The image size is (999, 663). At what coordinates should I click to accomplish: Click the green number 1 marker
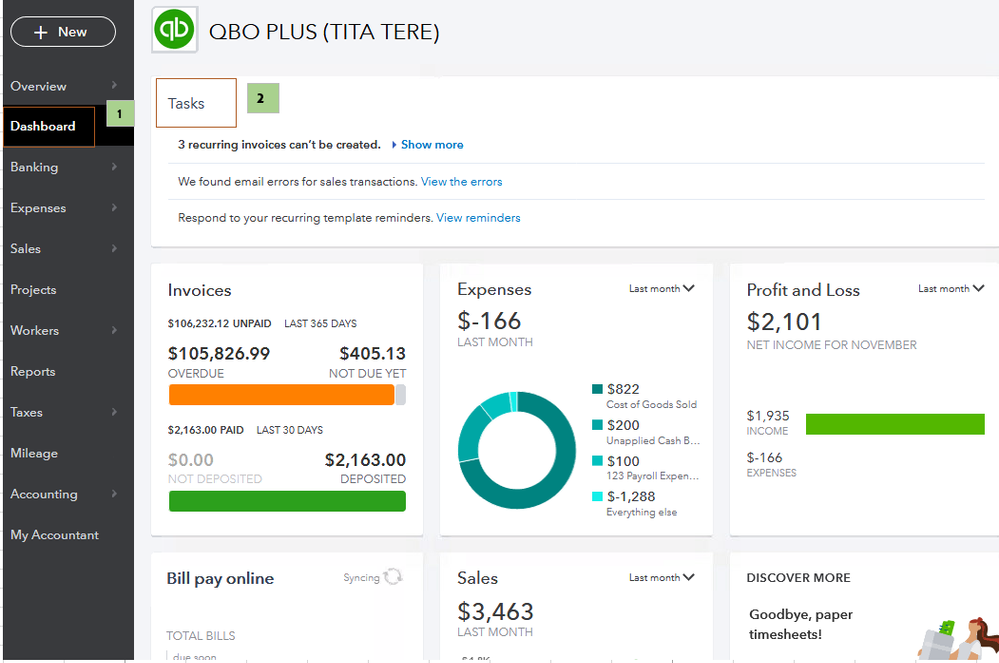tap(120, 114)
